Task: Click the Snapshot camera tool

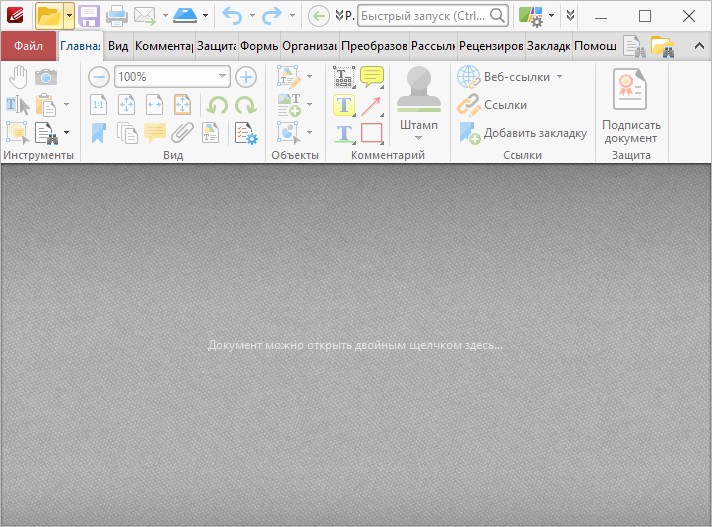Action: (x=46, y=77)
